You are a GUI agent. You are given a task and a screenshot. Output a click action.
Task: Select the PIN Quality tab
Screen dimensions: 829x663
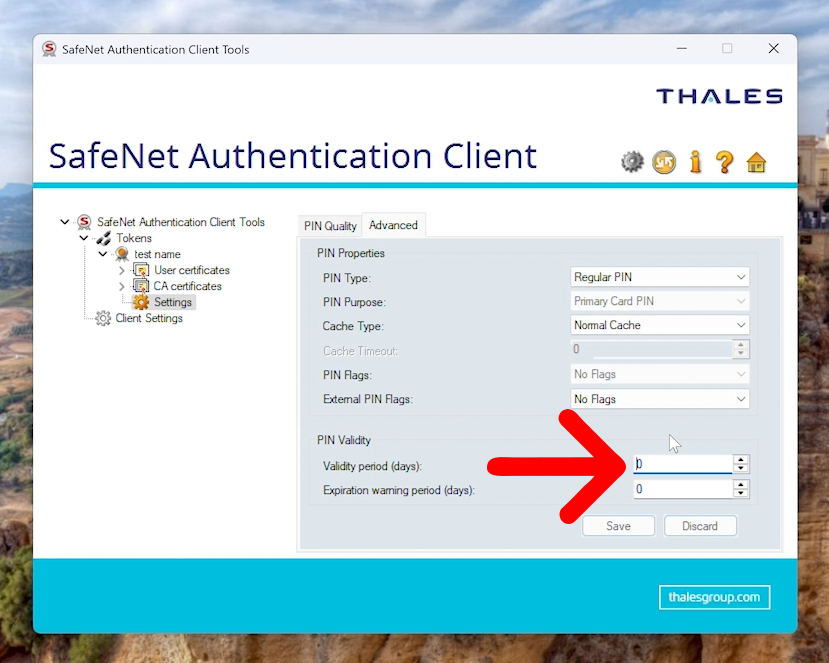point(329,225)
